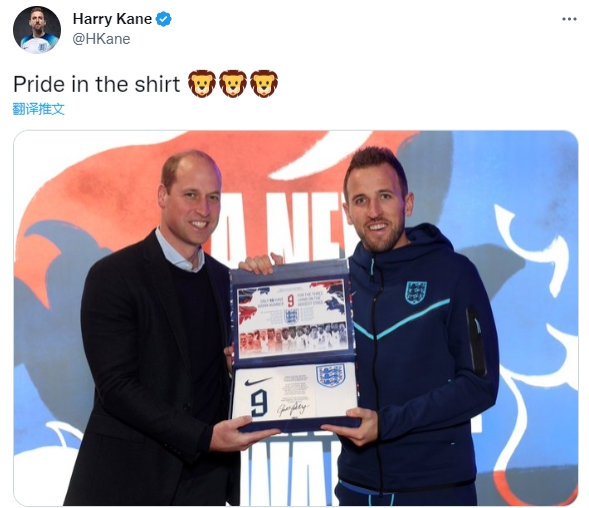Open the @HKane handle link
Screen dimensions: 589x508
point(101,39)
